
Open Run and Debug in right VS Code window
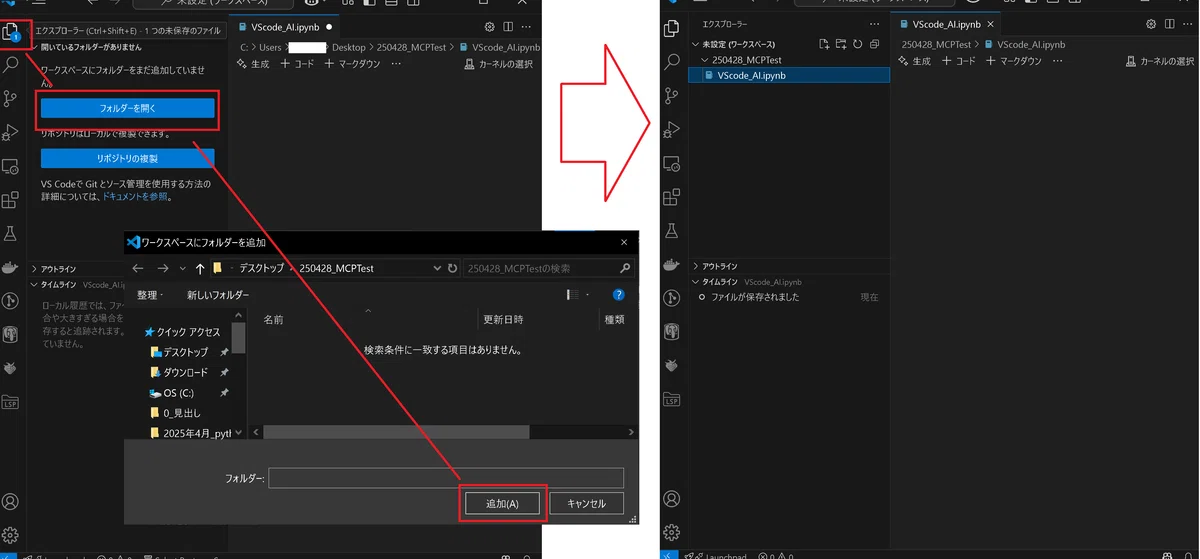click(672, 128)
